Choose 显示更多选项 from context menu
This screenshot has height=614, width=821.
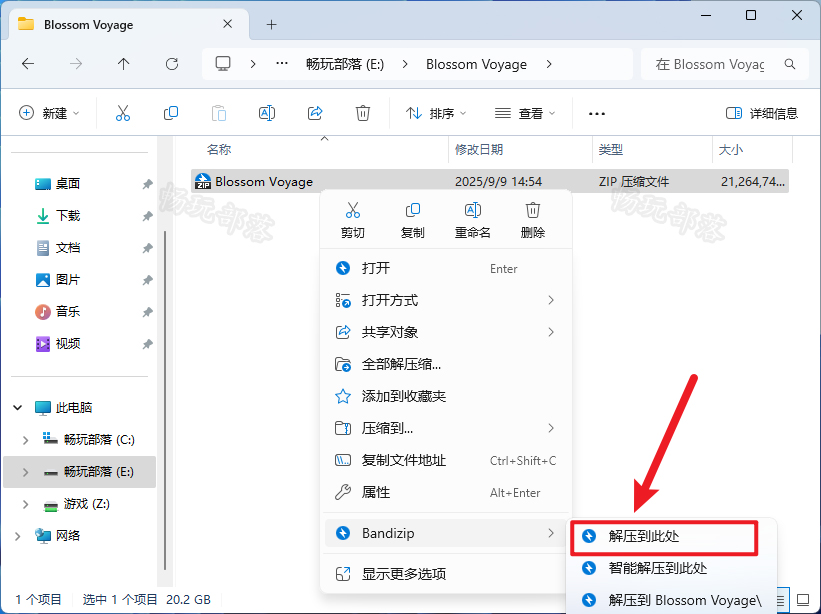(446, 574)
